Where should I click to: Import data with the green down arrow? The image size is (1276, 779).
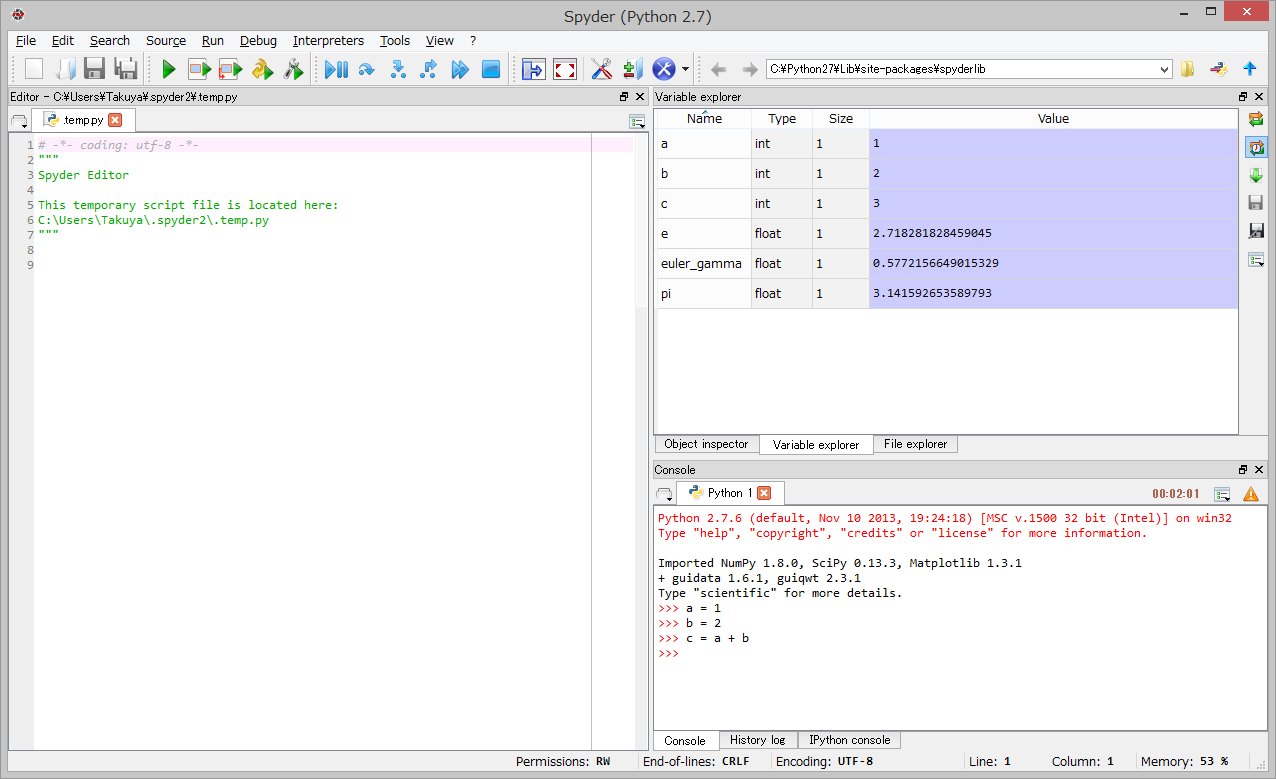click(x=1256, y=175)
